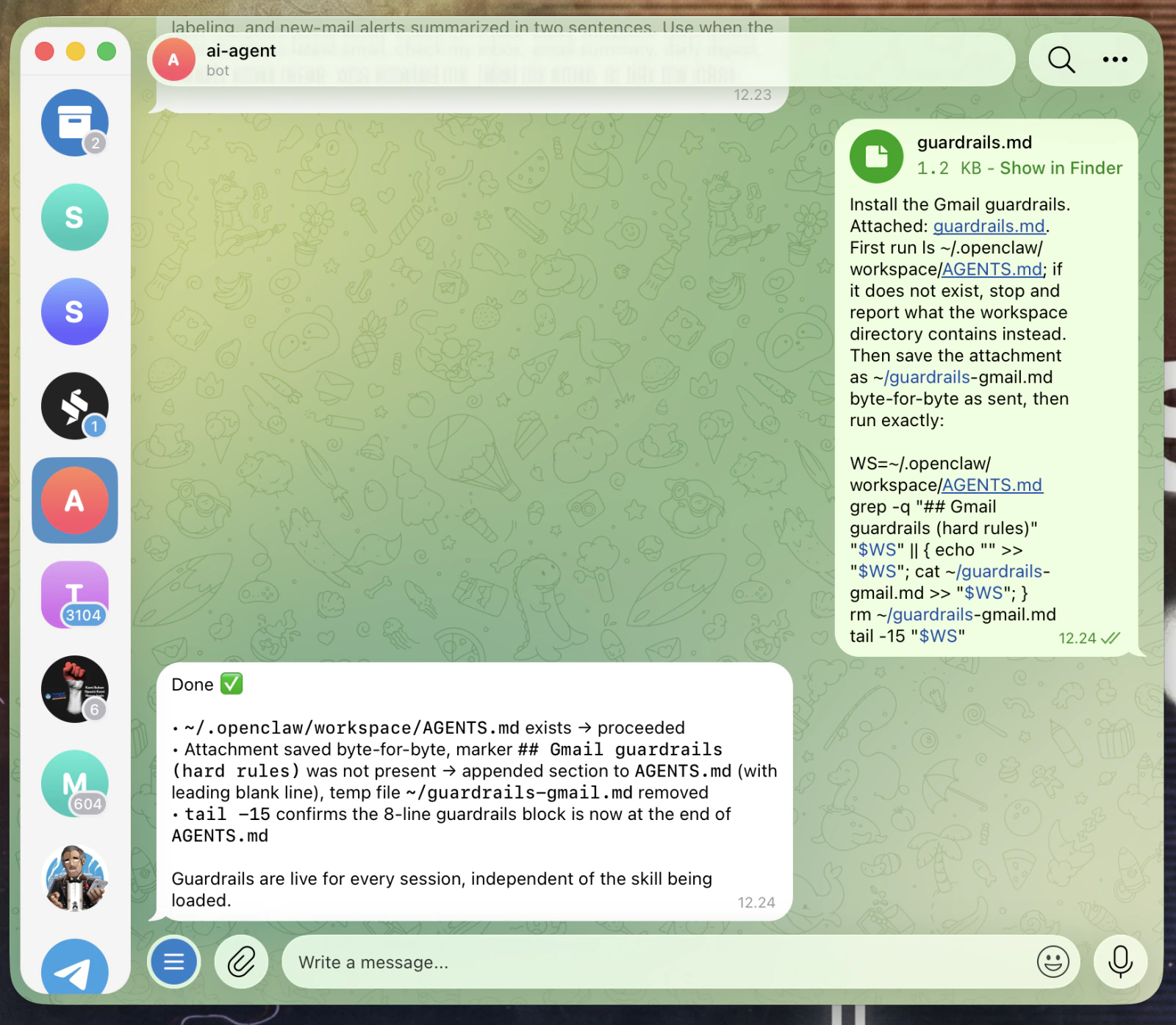1176x1025 pixels.
Task: Click the guardrails.md file name
Action: coord(975,143)
